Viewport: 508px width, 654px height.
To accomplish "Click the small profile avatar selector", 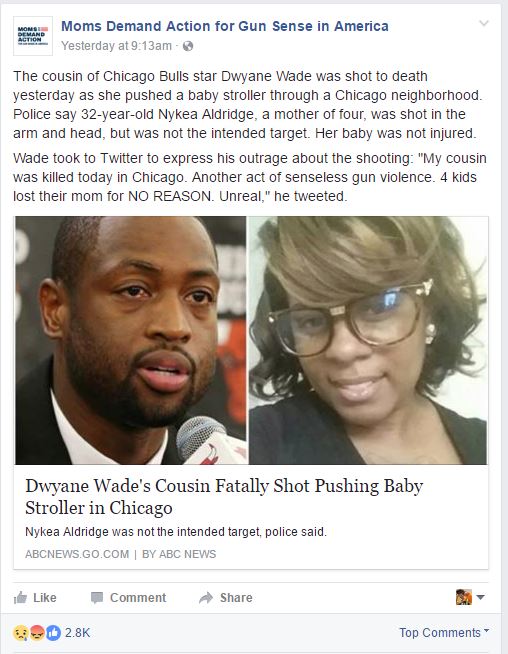I will point(464,597).
